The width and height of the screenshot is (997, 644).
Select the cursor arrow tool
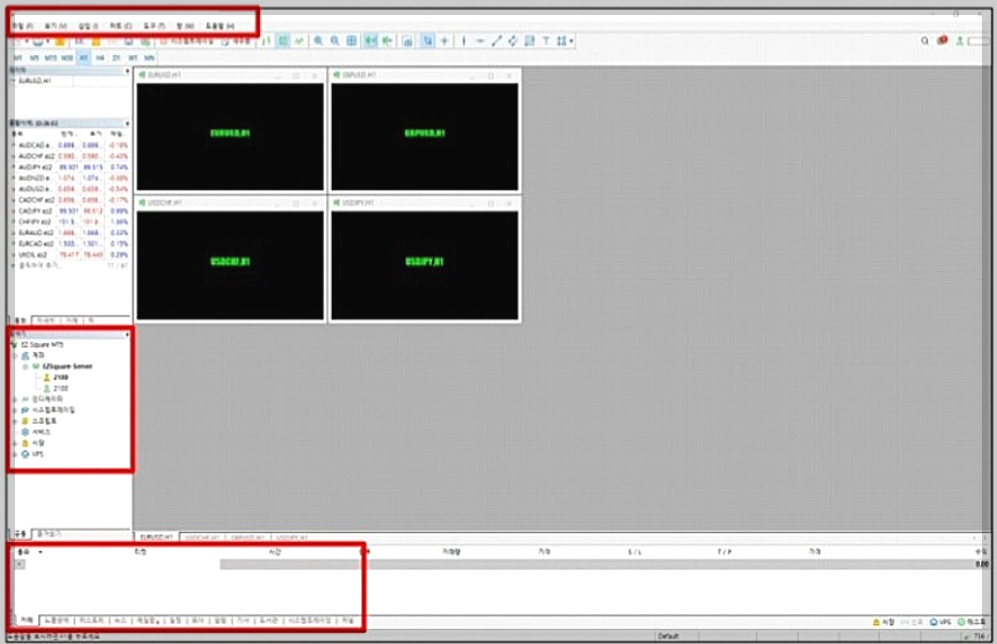428,41
